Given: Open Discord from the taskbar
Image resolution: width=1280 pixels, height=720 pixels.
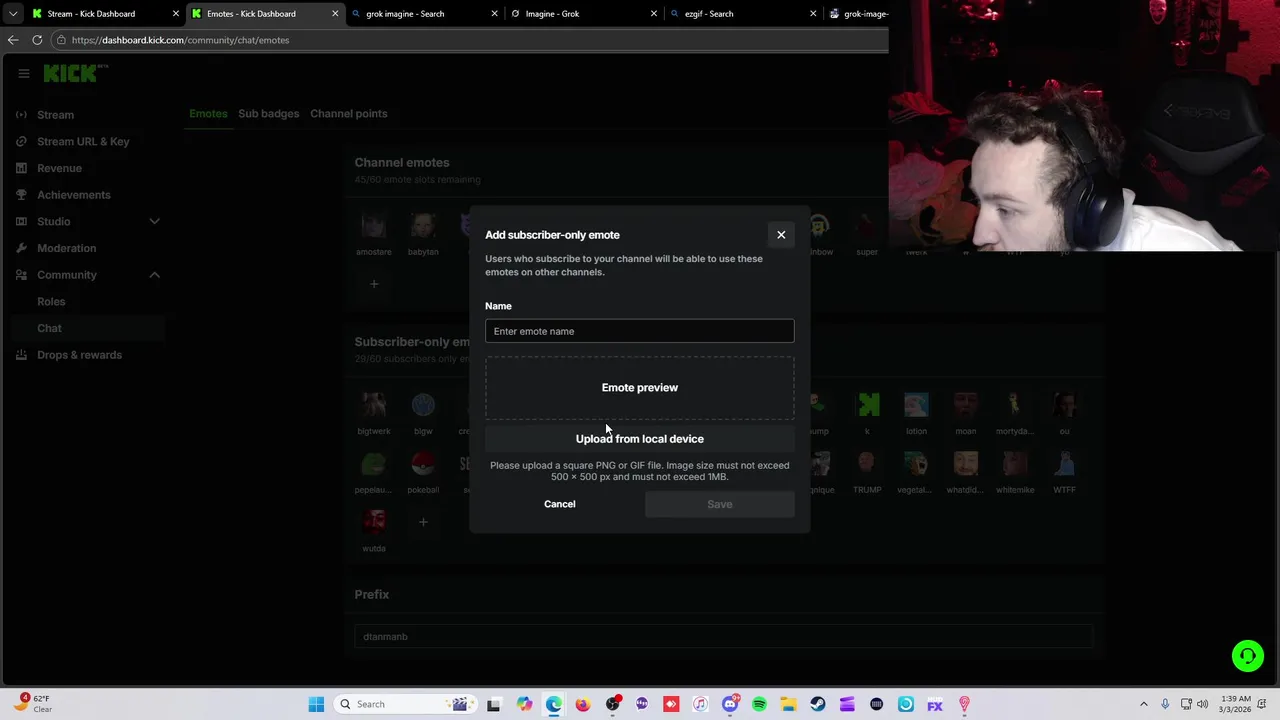Looking at the screenshot, I should pos(730,704).
